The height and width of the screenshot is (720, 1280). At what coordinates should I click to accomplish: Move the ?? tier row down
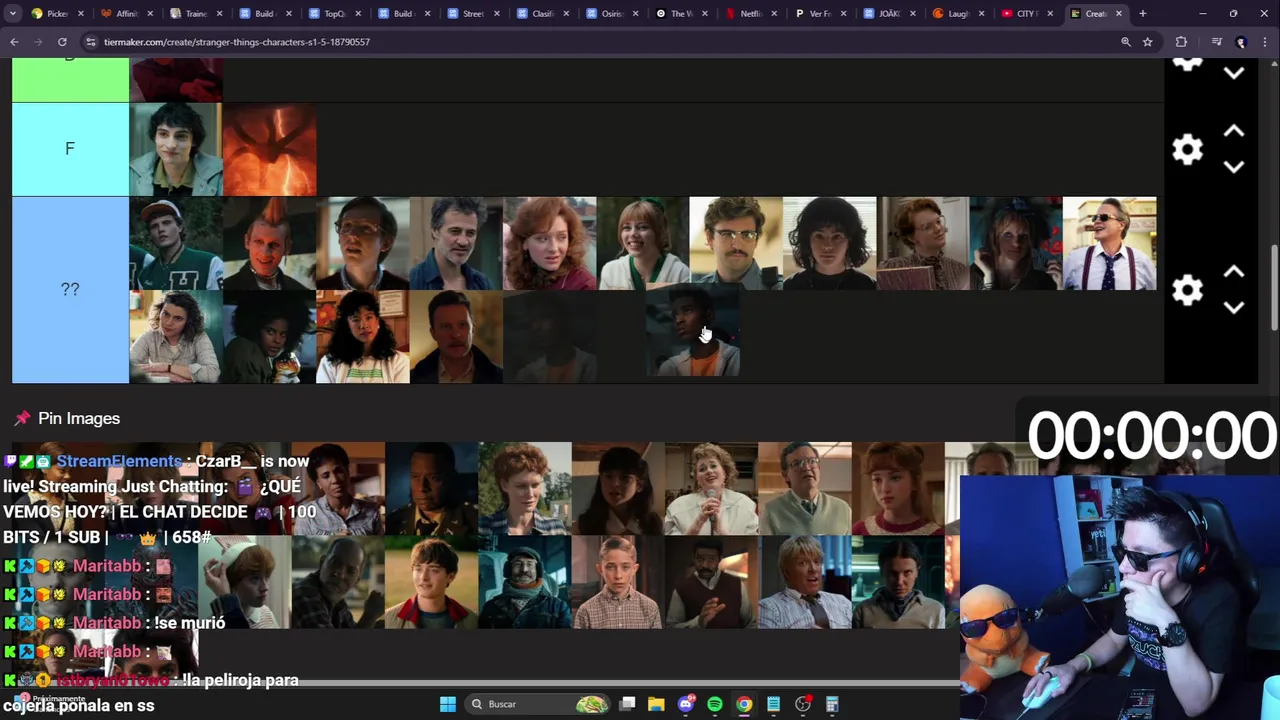(x=1234, y=307)
